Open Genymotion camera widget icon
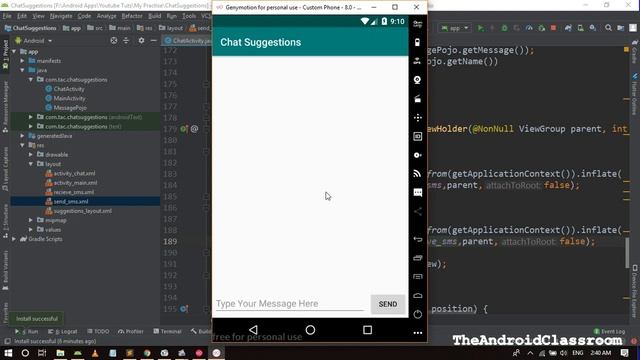Image resolution: width=640 pixels, height=360 pixels. point(417,80)
